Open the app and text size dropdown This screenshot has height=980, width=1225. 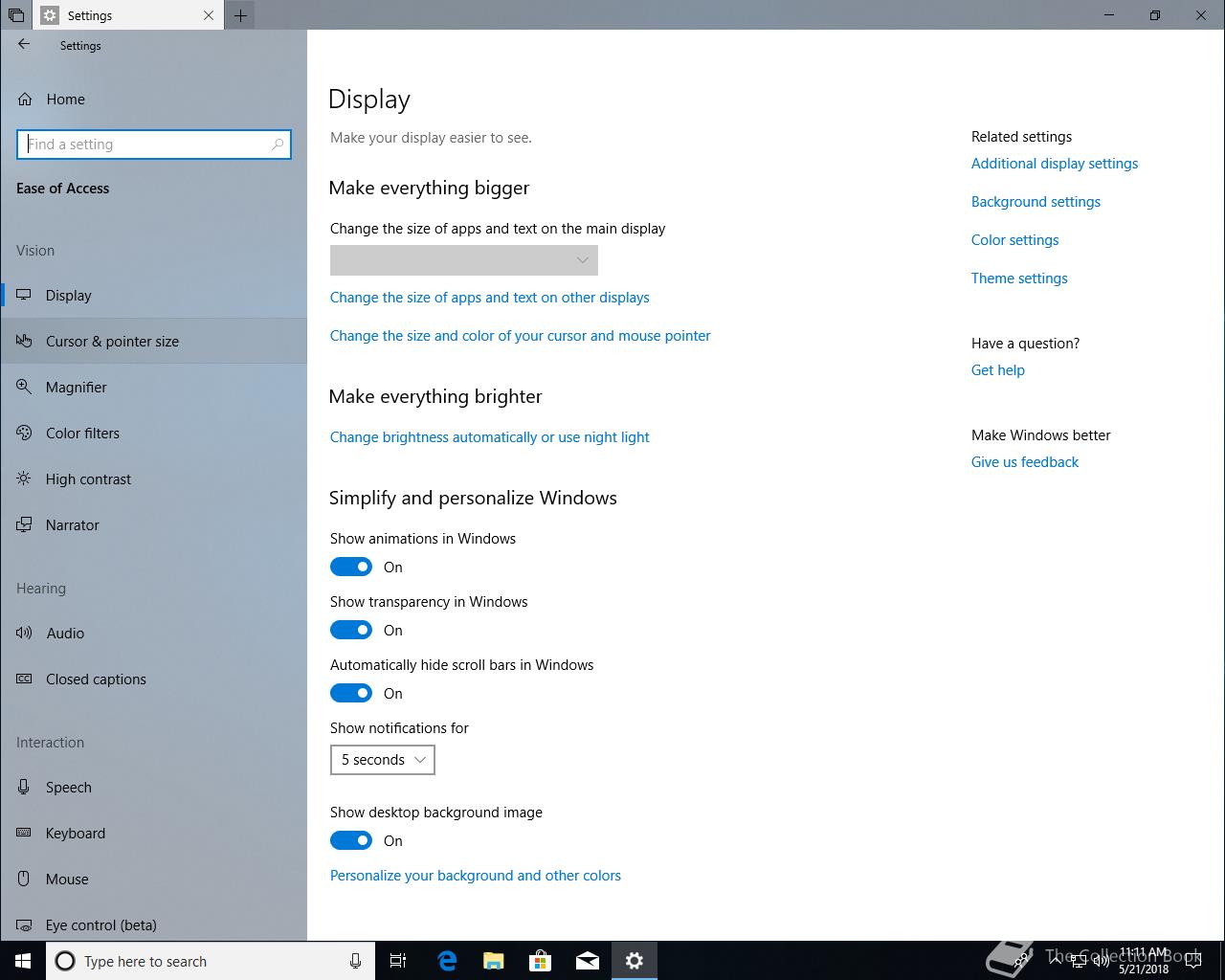click(x=464, y=260)
